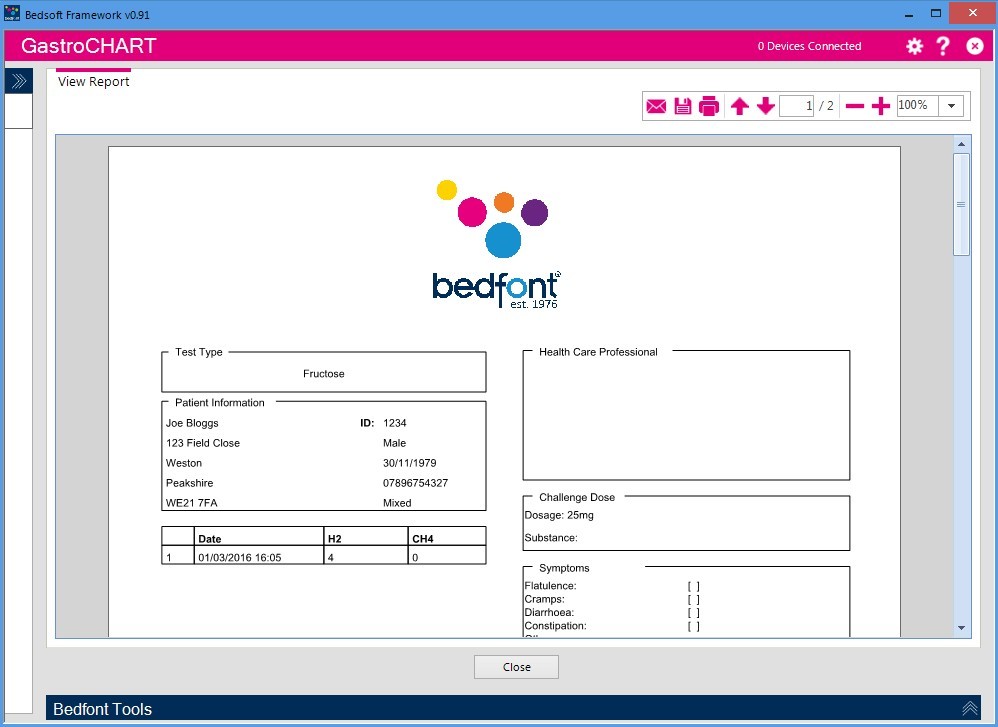Select the View Report tab
Image resolution: width=998 pixels, height=727 pixels.
(x=94, y=81)
